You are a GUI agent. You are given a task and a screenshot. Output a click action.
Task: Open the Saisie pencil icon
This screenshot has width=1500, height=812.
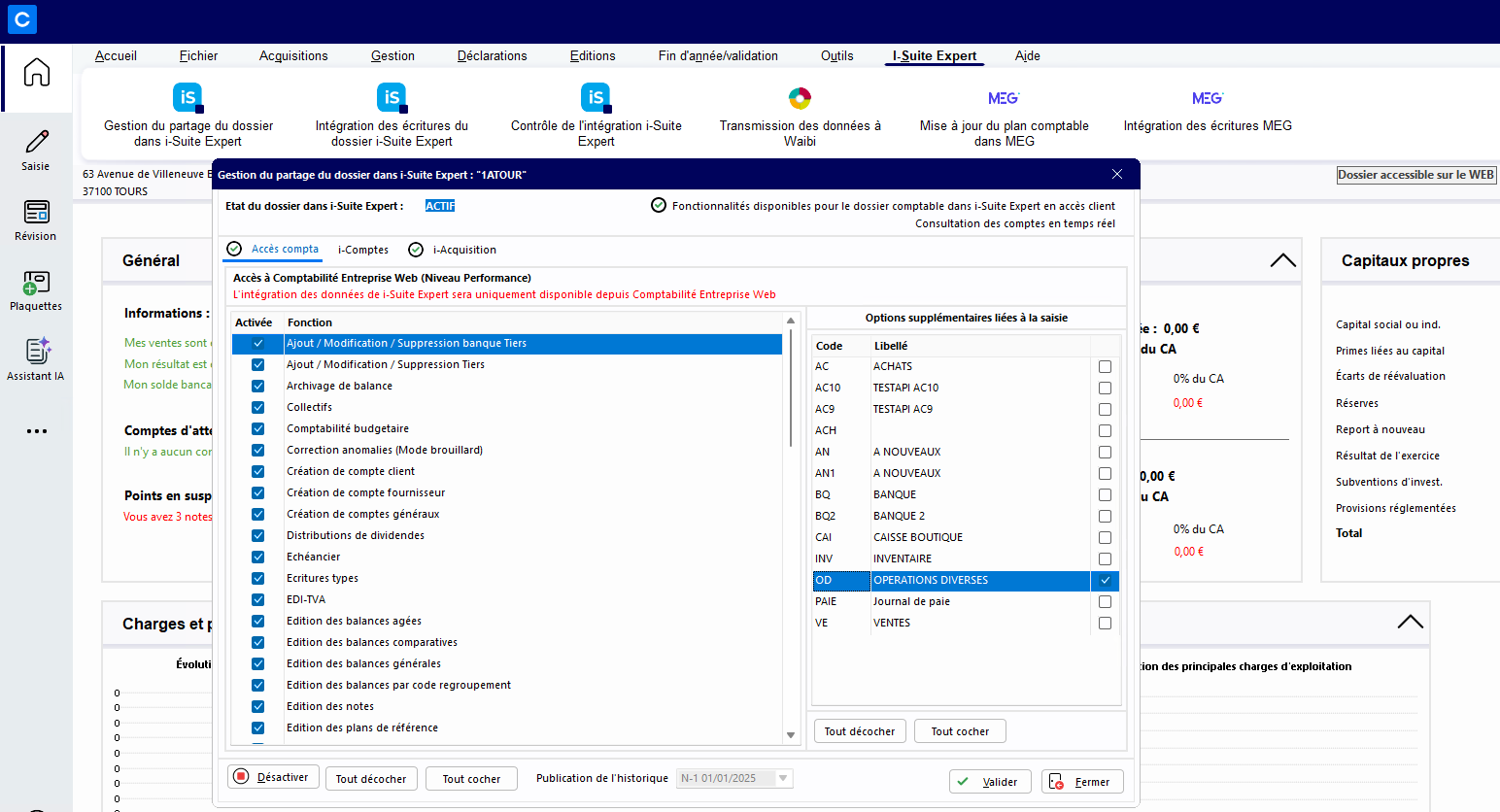[36, 142]
